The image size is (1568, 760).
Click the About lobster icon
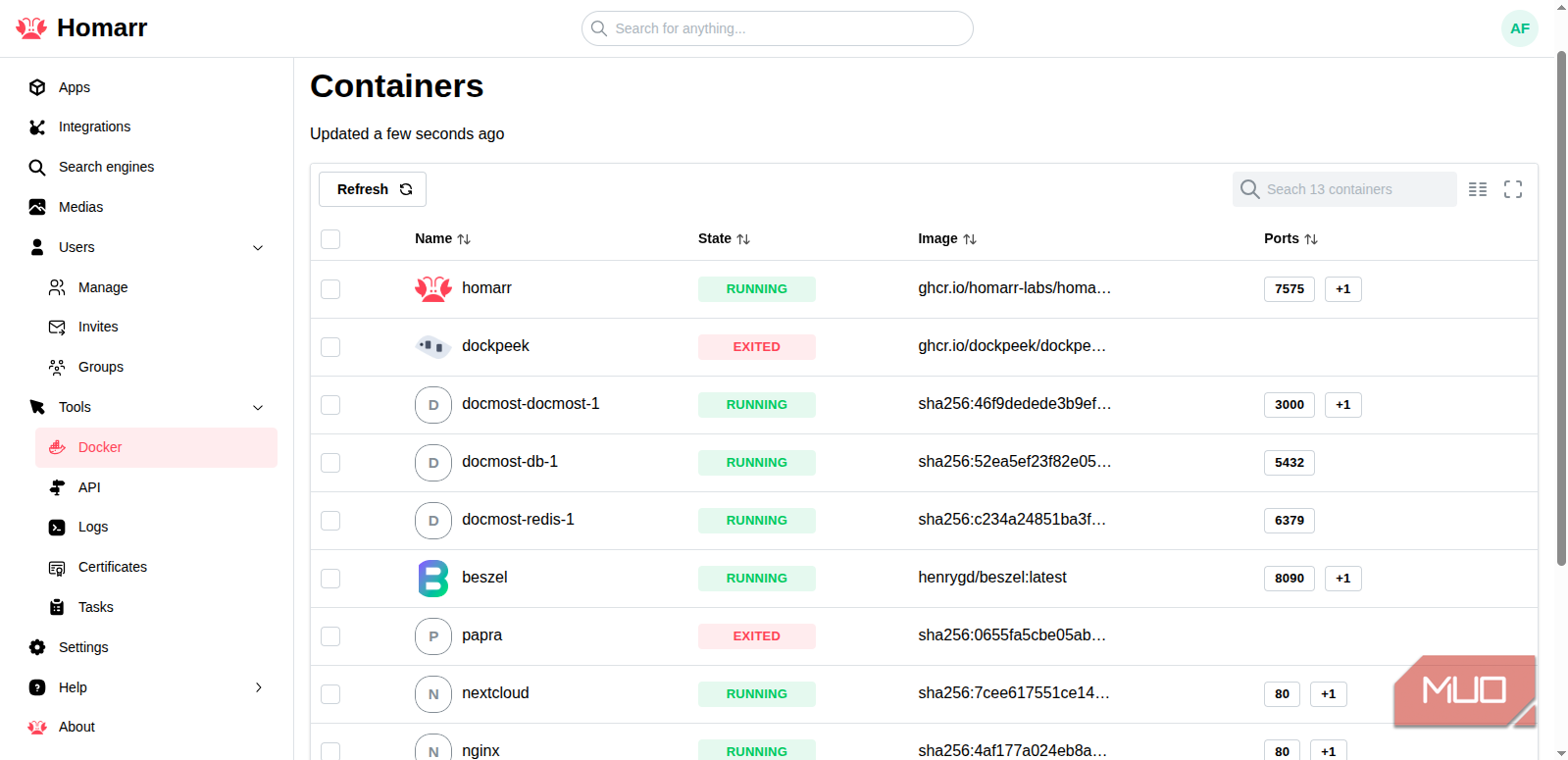(x=37, y=727)
